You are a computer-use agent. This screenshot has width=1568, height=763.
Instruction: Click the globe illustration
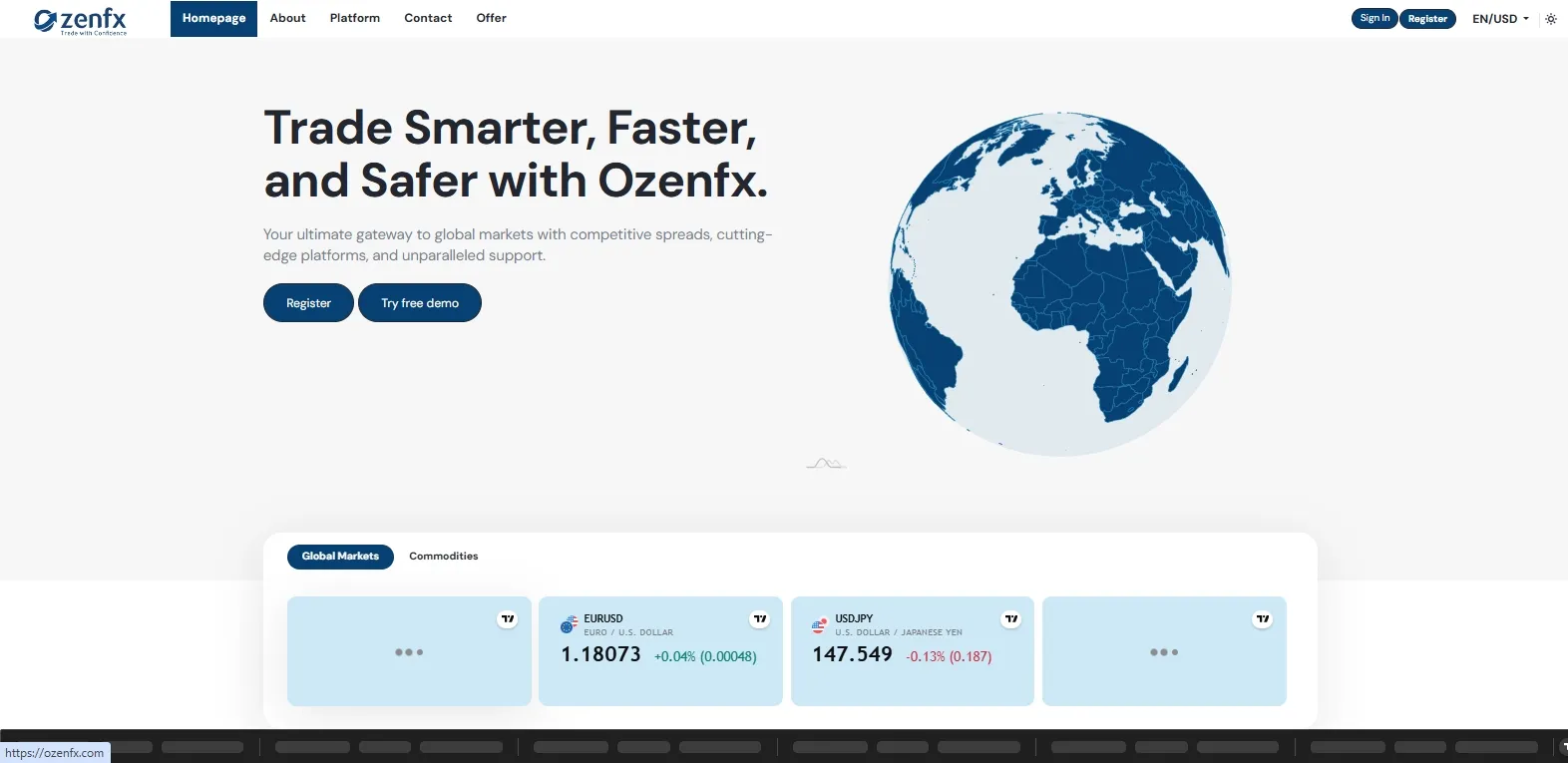[x=1060, y=284]
